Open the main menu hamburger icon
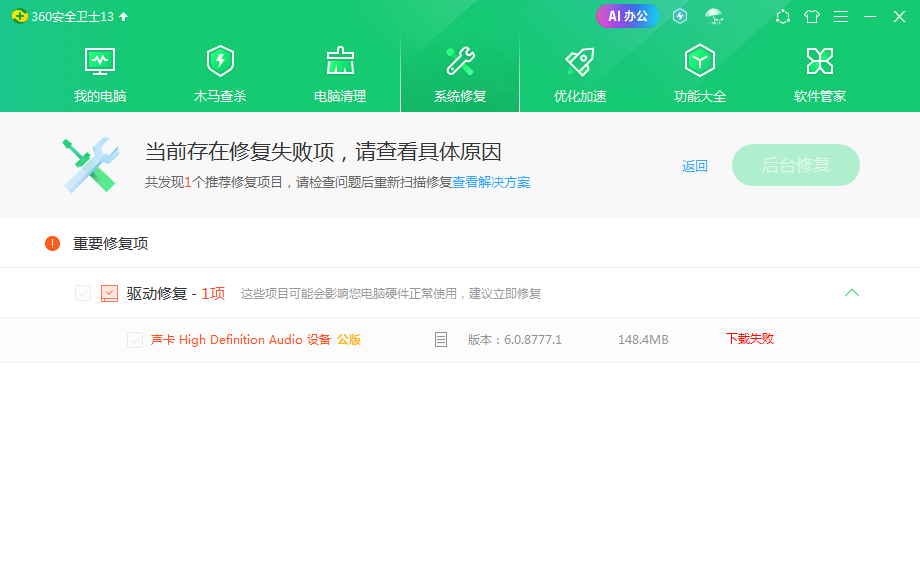This screenshot has width=920, height=580. 841,16
